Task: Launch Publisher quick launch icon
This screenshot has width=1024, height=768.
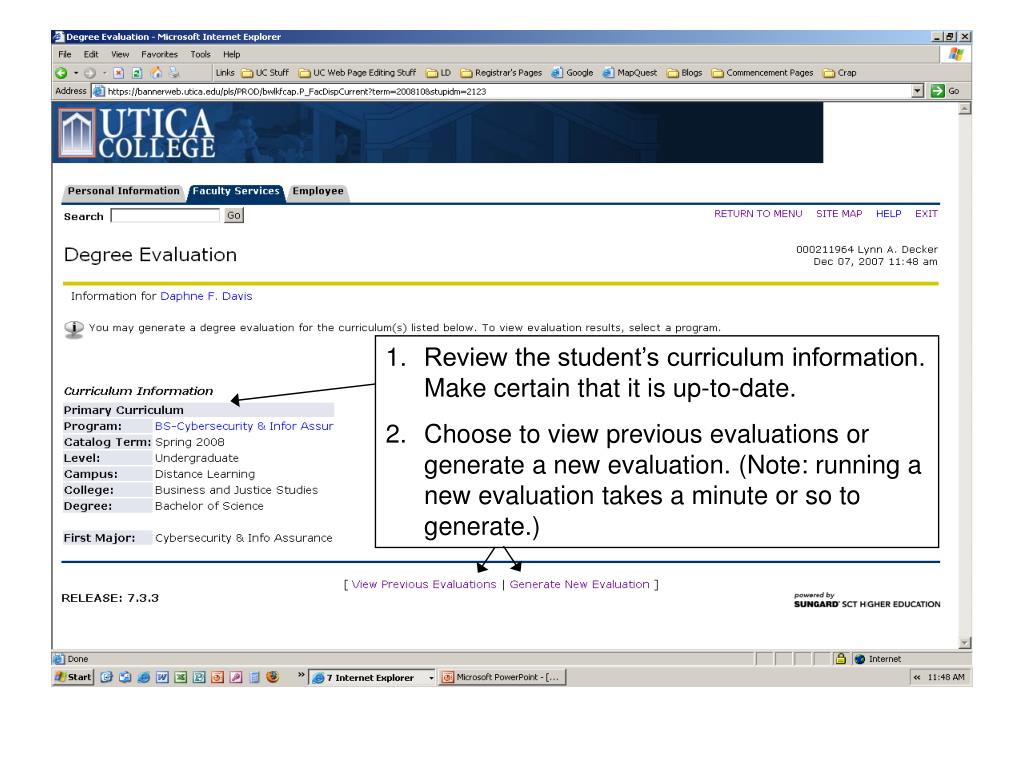Action: (x=199, y=677)
